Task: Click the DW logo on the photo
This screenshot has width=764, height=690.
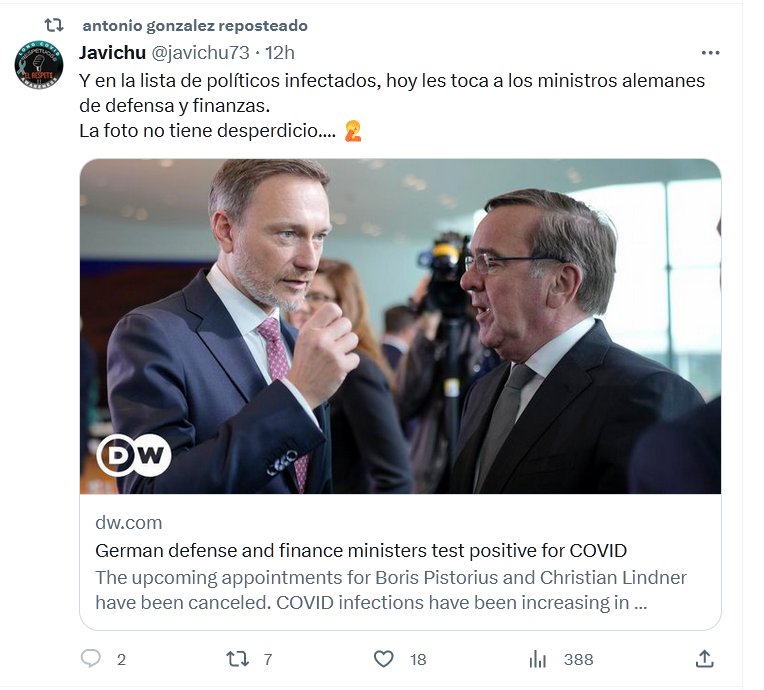Action: click(134, 455)
